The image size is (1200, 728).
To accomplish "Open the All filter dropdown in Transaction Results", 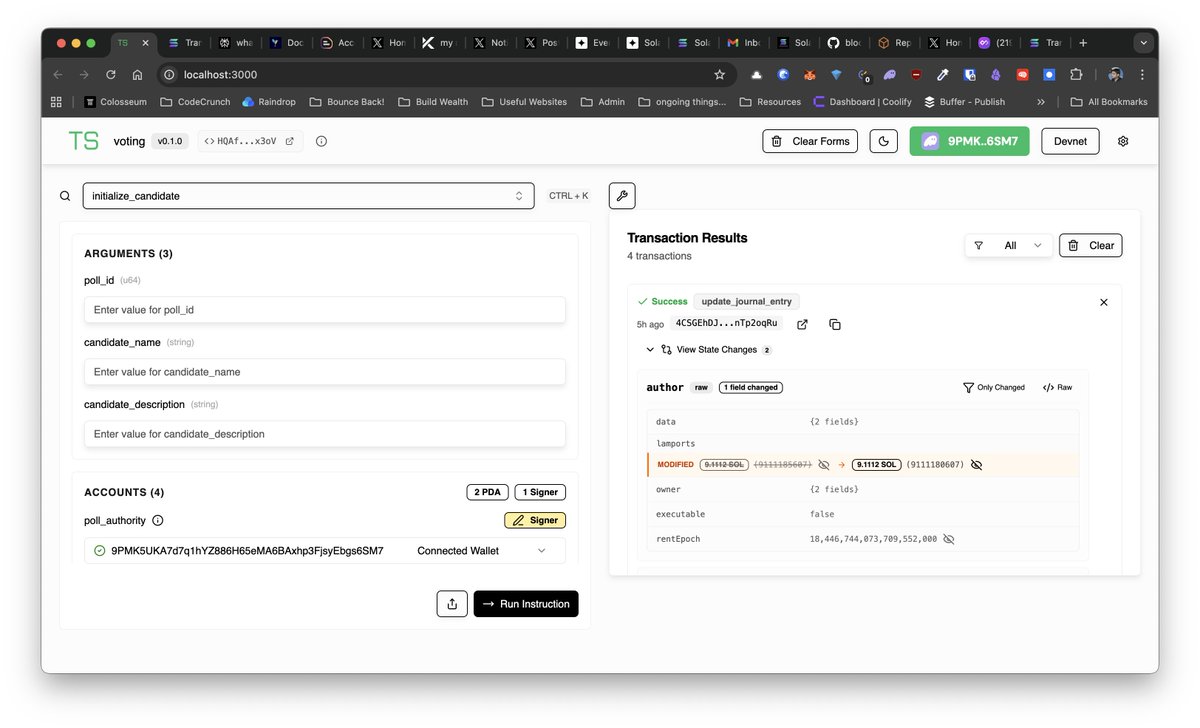I will click(x=1009, y=245).
